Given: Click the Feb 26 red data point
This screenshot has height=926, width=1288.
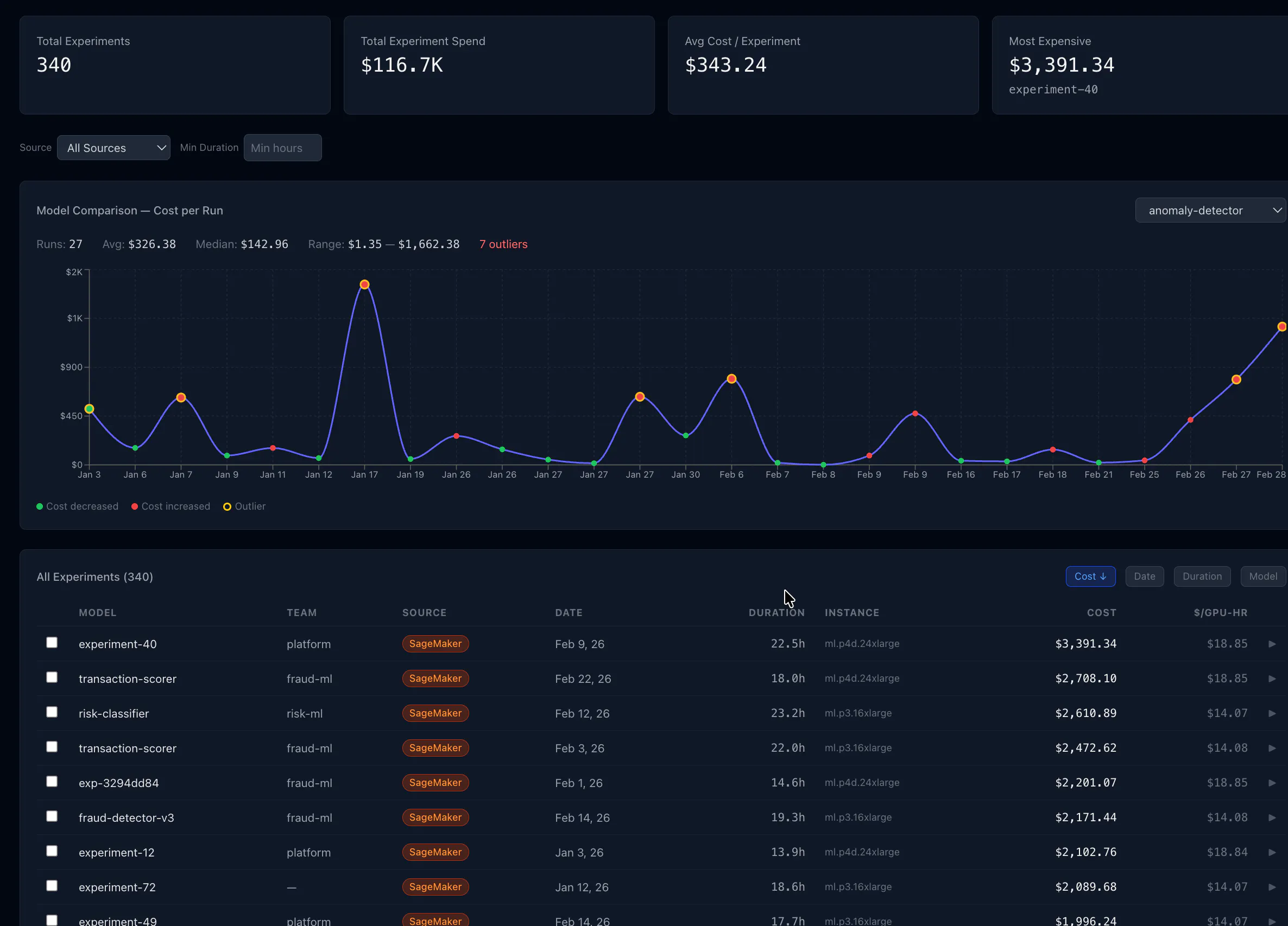Looking at the screenshot, I should (x=1190, y=420).
